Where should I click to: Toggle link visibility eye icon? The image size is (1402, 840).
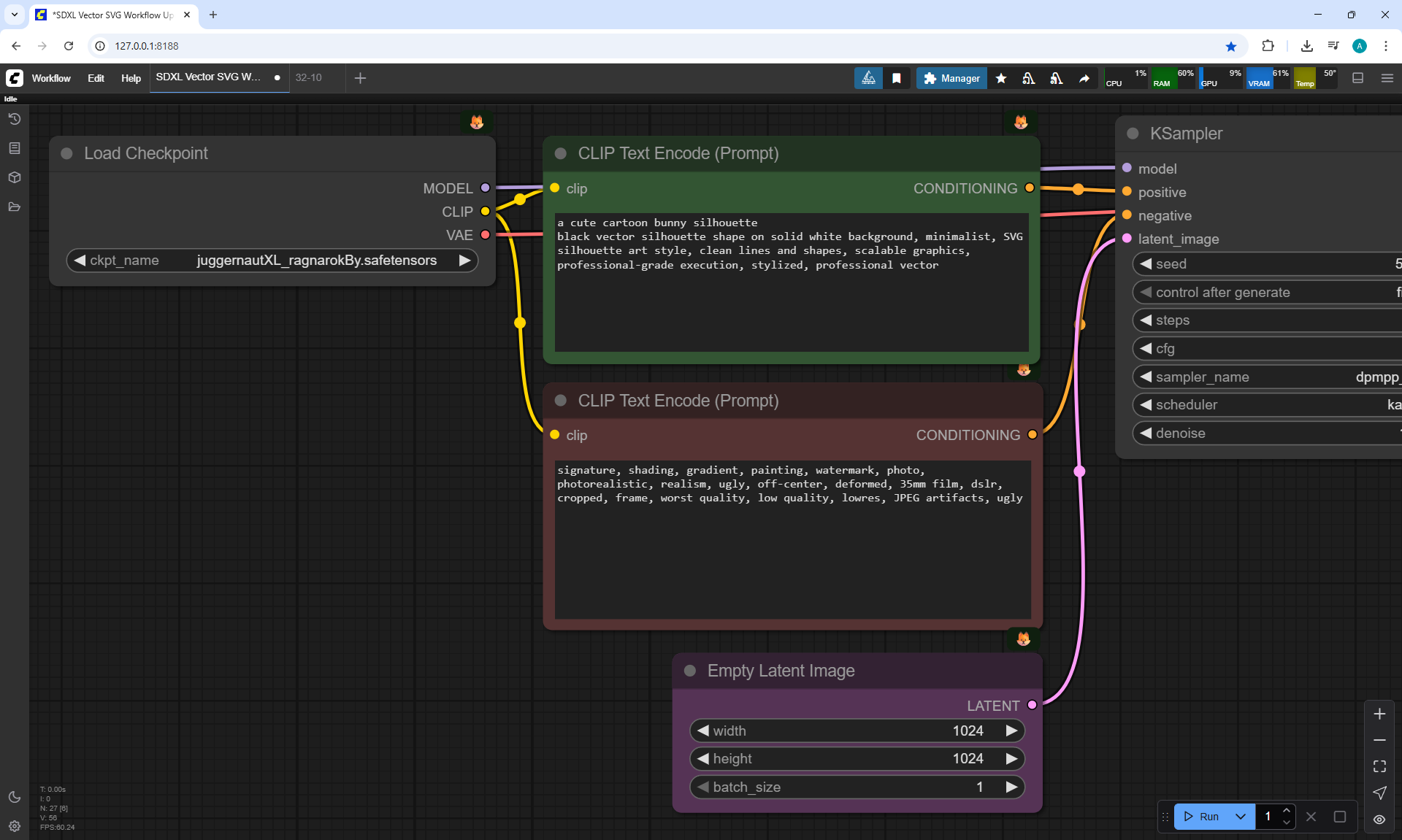point(1379,819)
